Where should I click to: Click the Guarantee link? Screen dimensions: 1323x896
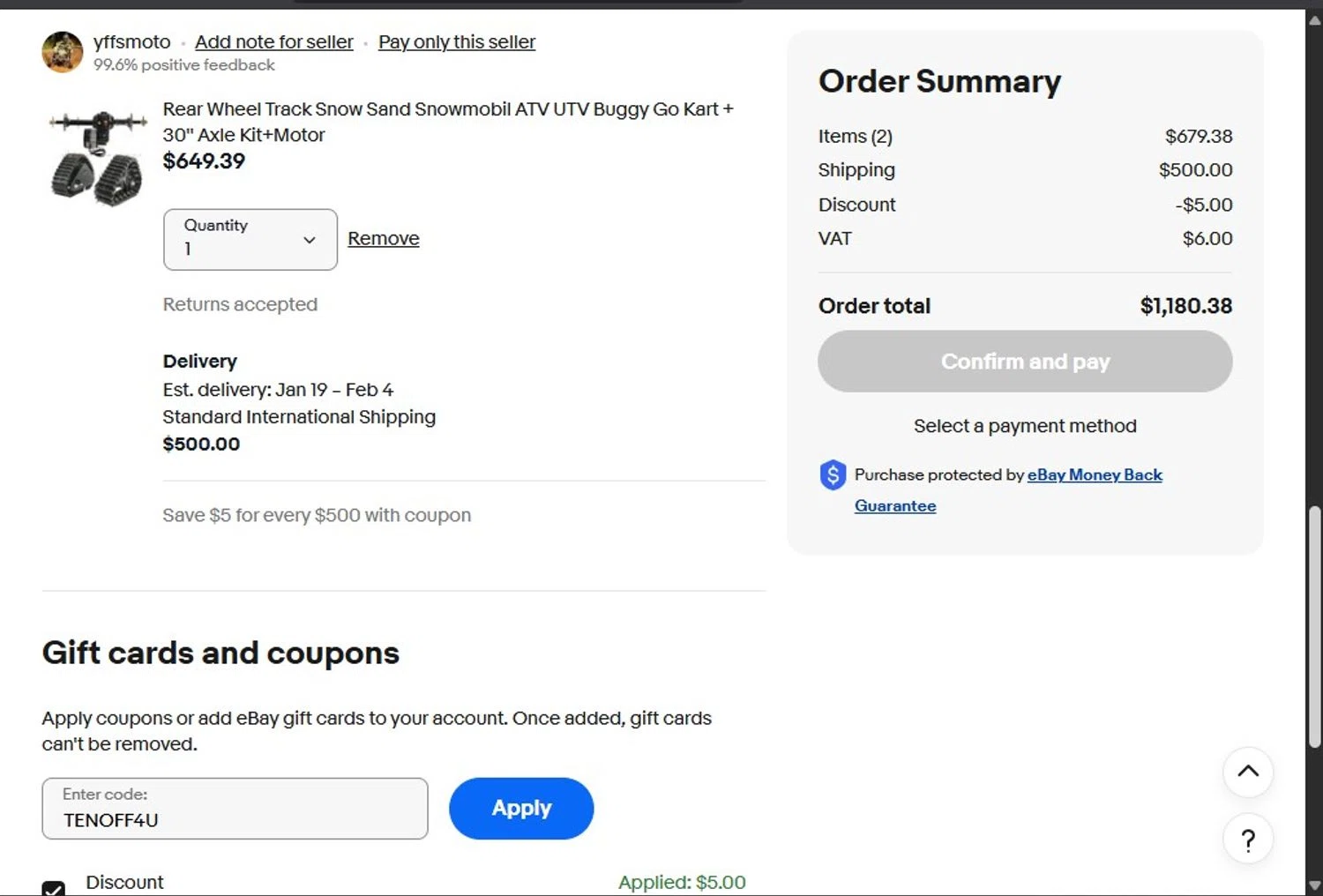894,505
